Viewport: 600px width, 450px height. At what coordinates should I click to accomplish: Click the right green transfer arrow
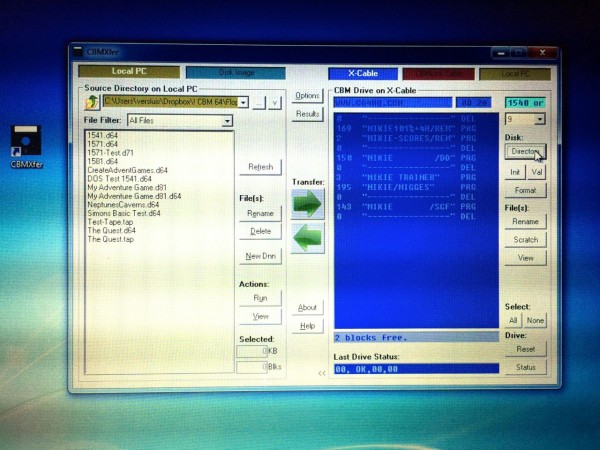point(307,204)
